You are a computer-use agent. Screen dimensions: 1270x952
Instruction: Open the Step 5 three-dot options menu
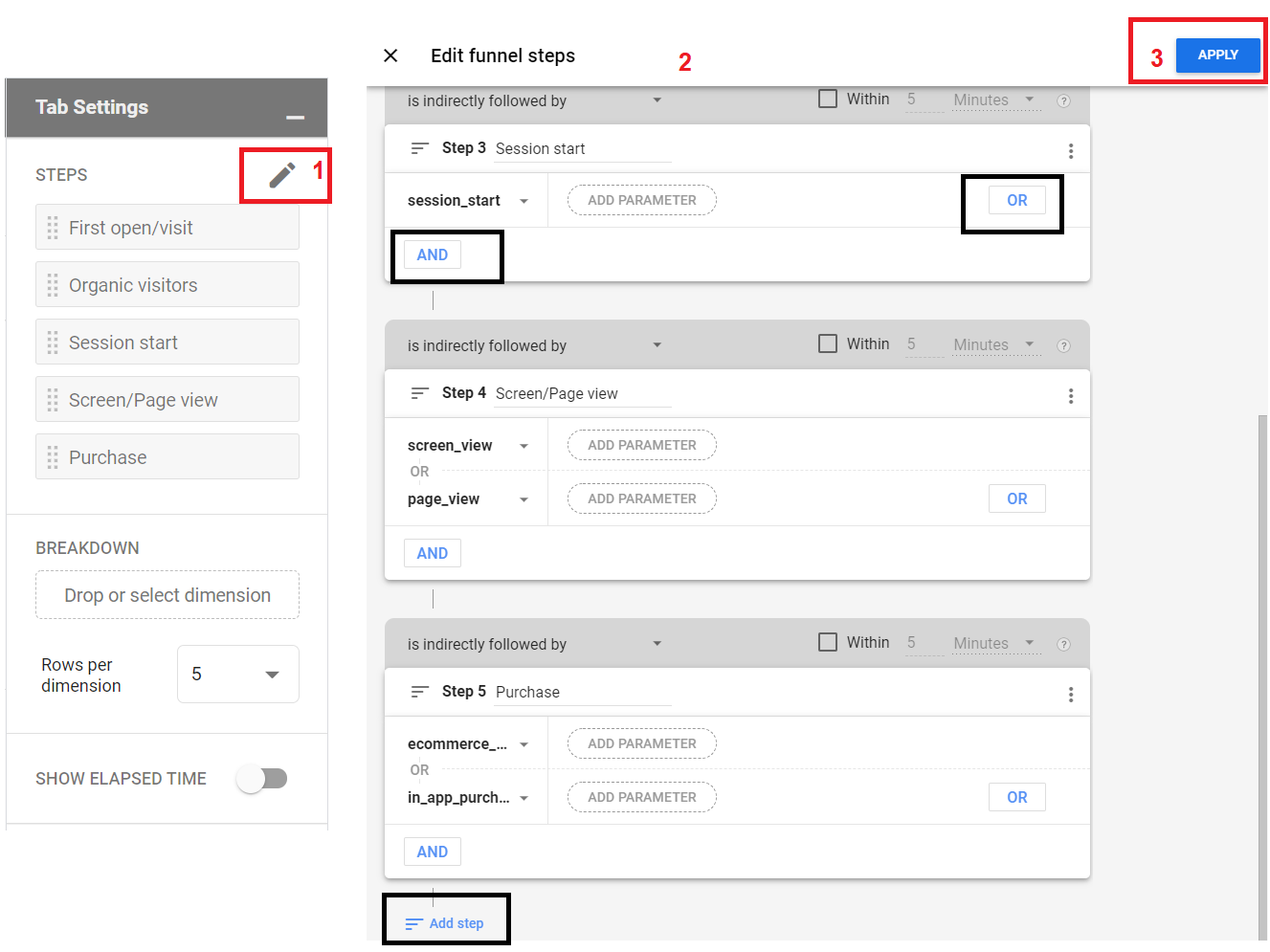click(1070, 695)
